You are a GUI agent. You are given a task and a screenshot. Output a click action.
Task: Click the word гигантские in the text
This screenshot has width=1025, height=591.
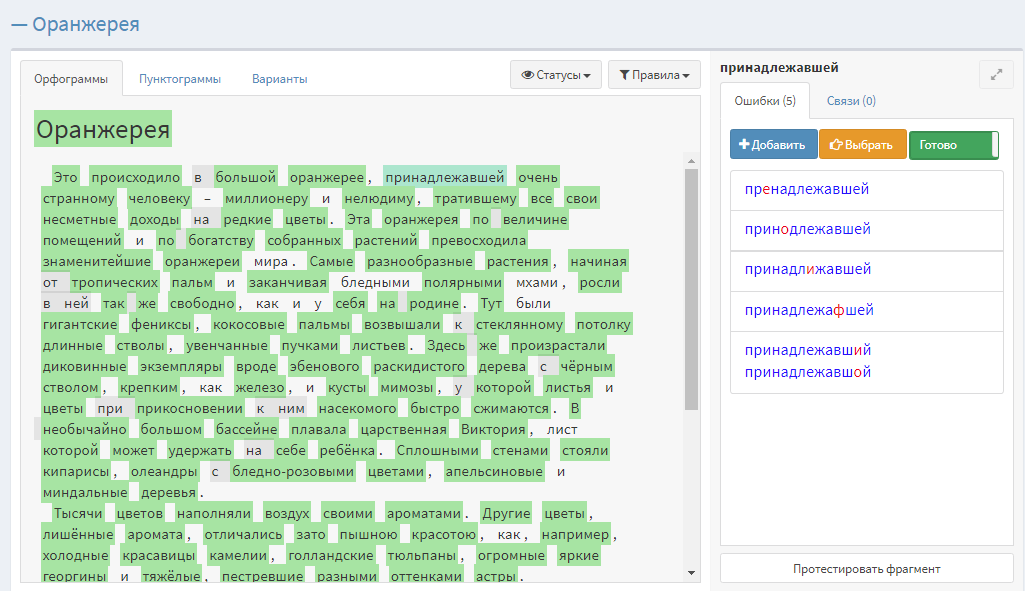pos(80,324)
